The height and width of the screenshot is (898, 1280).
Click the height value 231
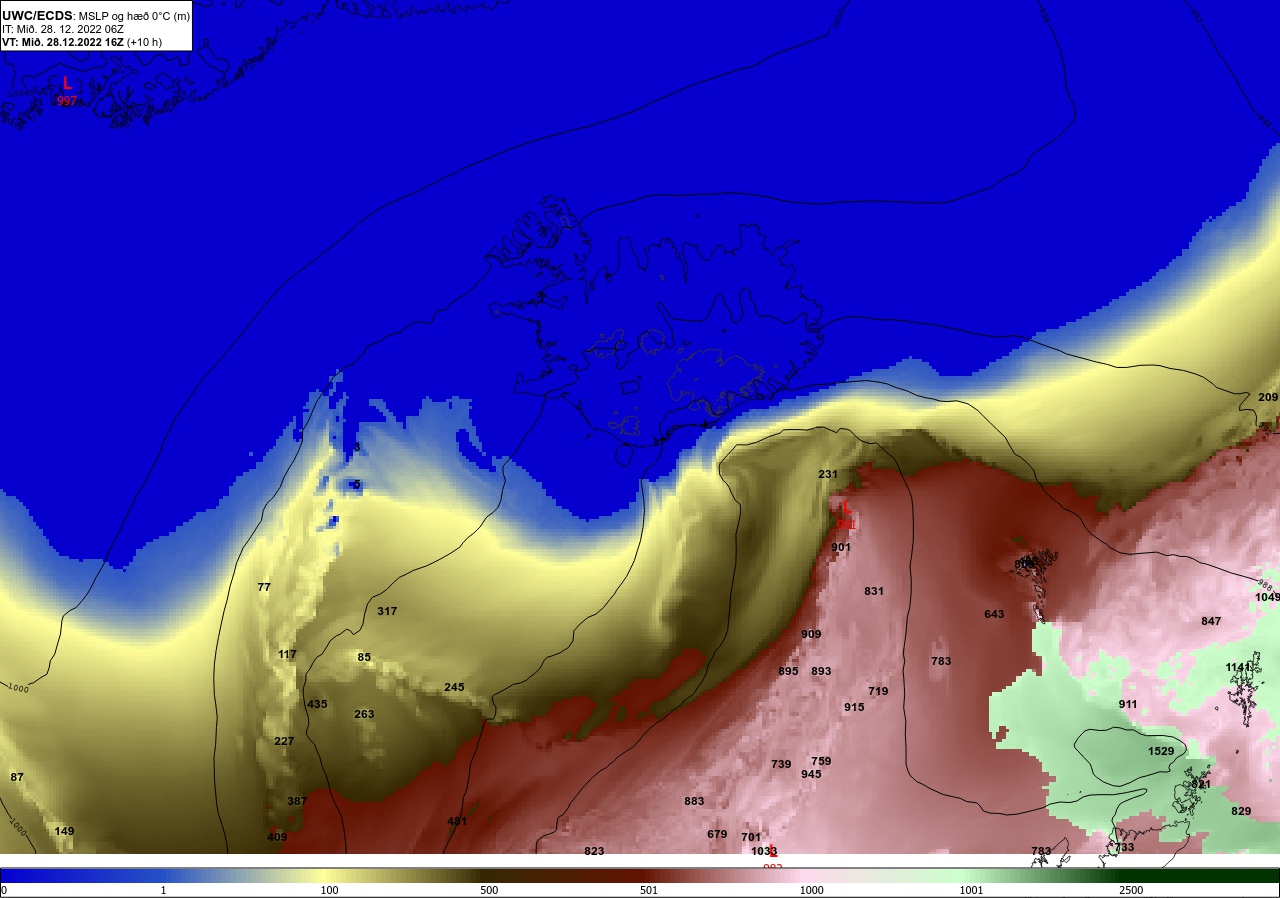coord(828,474)
